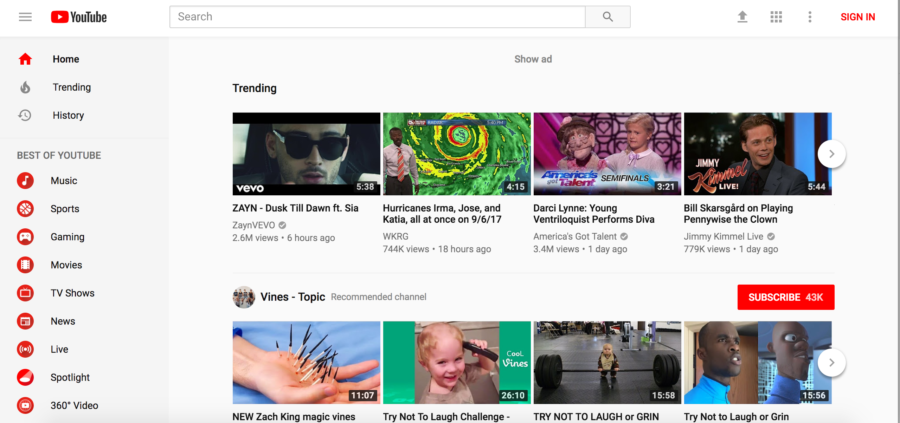This screenshot has width=900, height=423.
Task: Play the 15:56 Try Not to Laugh thumbnail
Action: pos(758,363)
